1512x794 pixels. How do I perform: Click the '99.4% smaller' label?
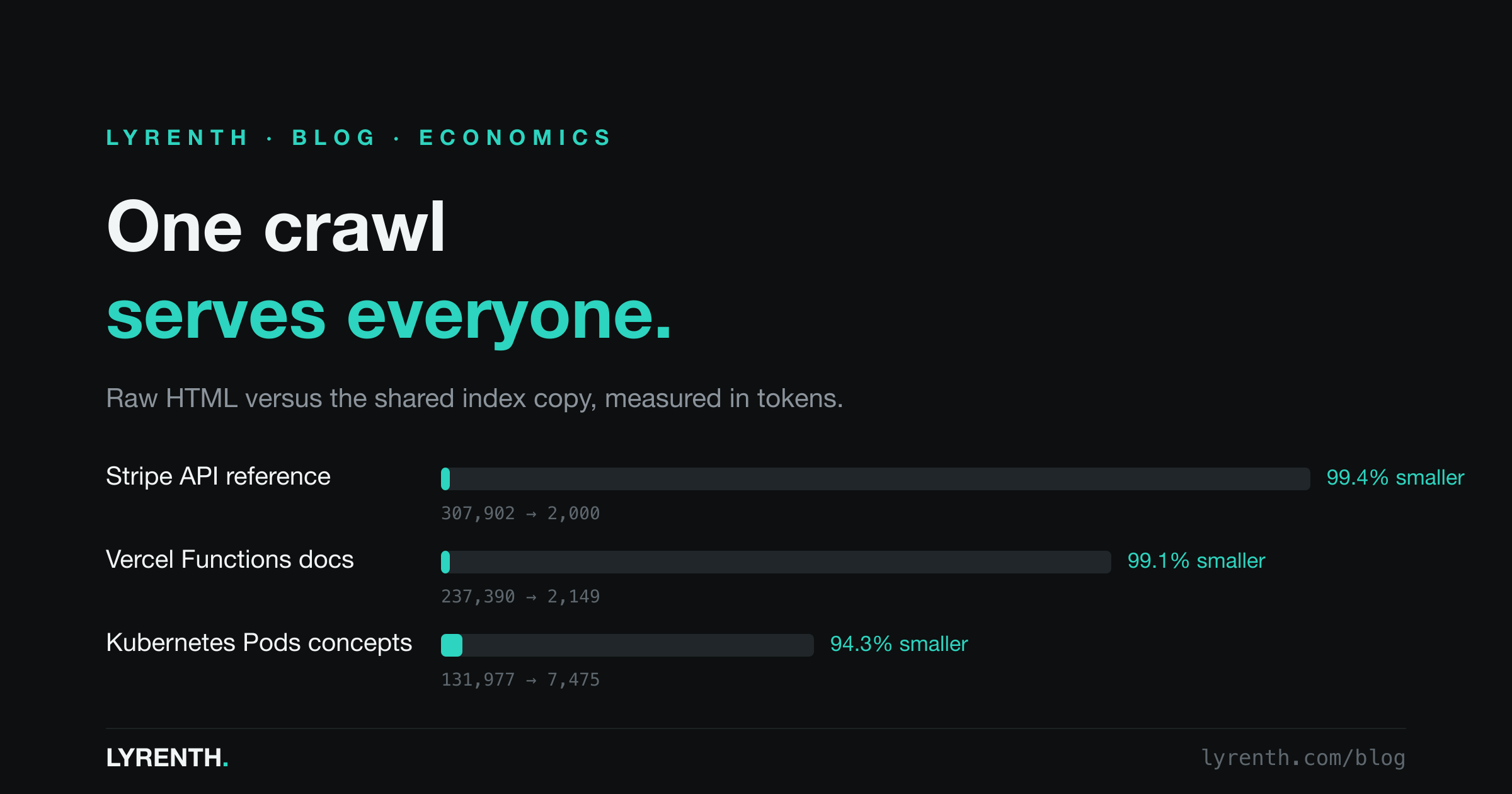(1395, 478)
